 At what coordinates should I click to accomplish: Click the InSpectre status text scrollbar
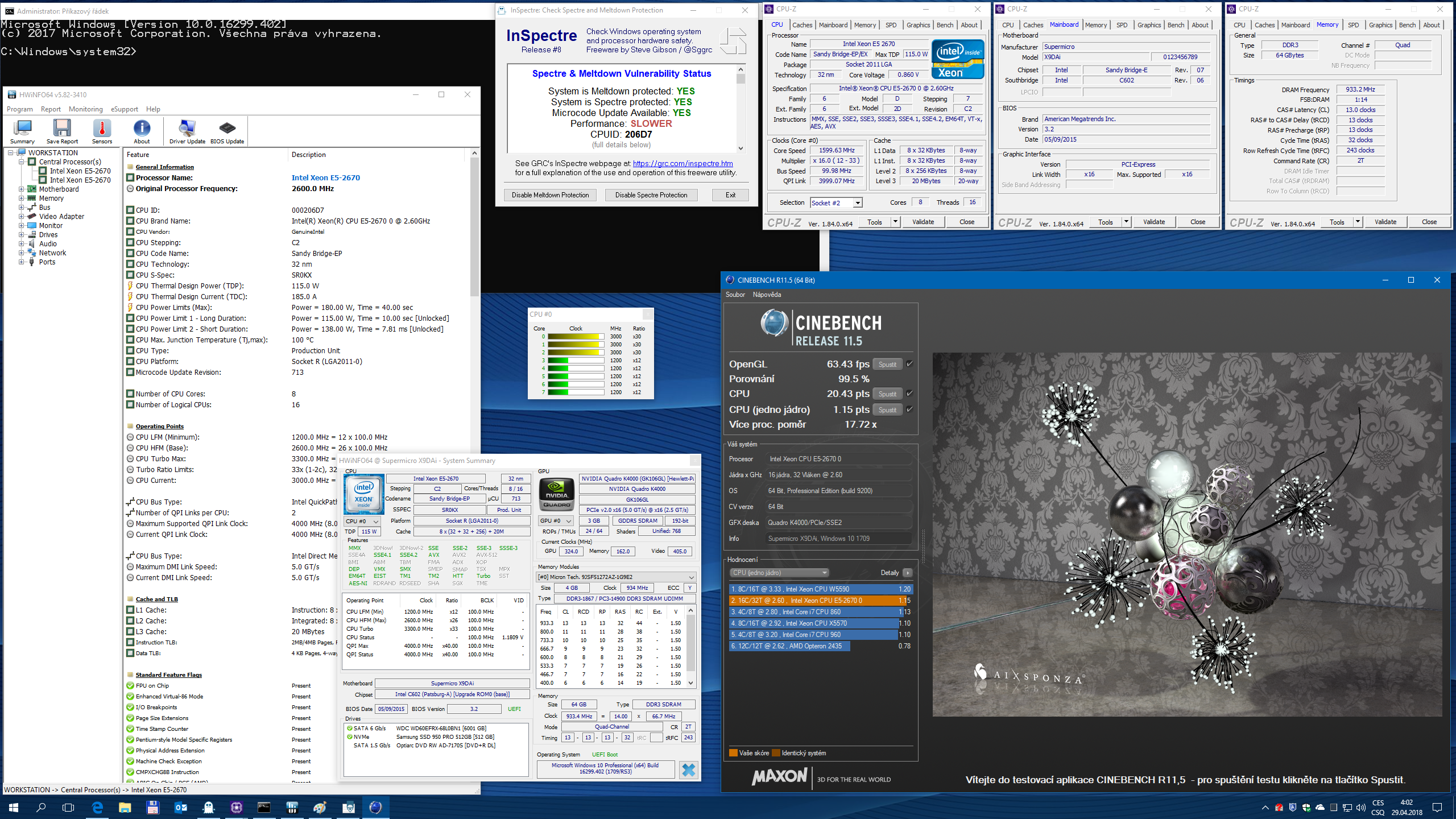coord(741,109)
